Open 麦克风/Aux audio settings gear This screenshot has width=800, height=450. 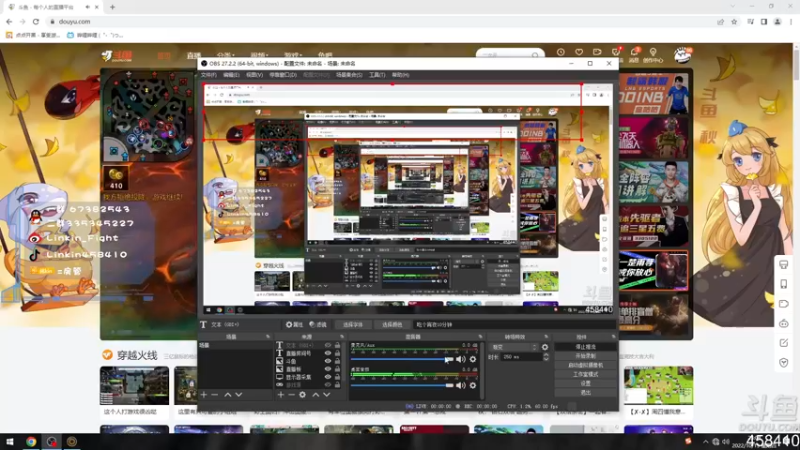point(473,359)
